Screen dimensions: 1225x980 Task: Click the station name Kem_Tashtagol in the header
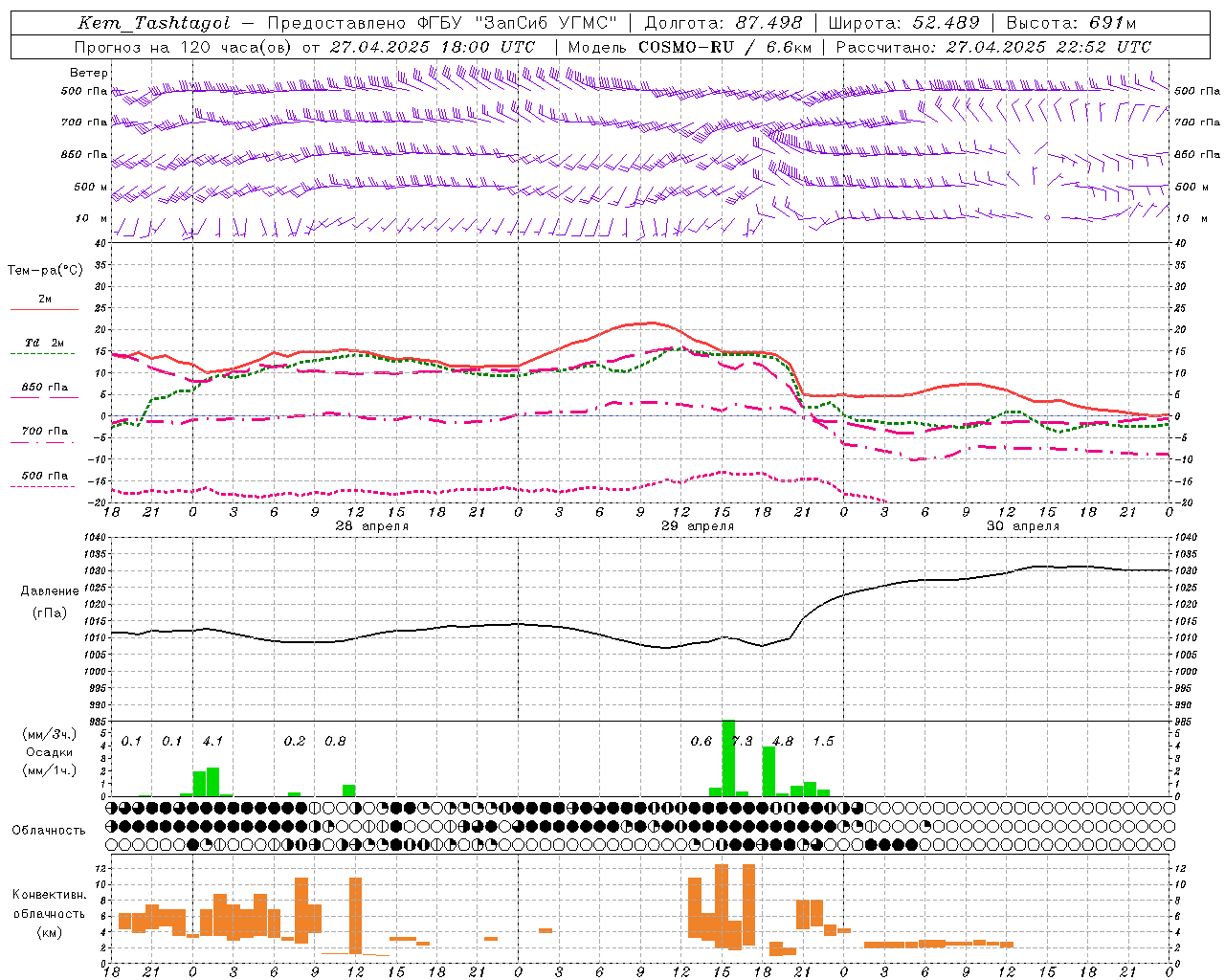[154, 23]
